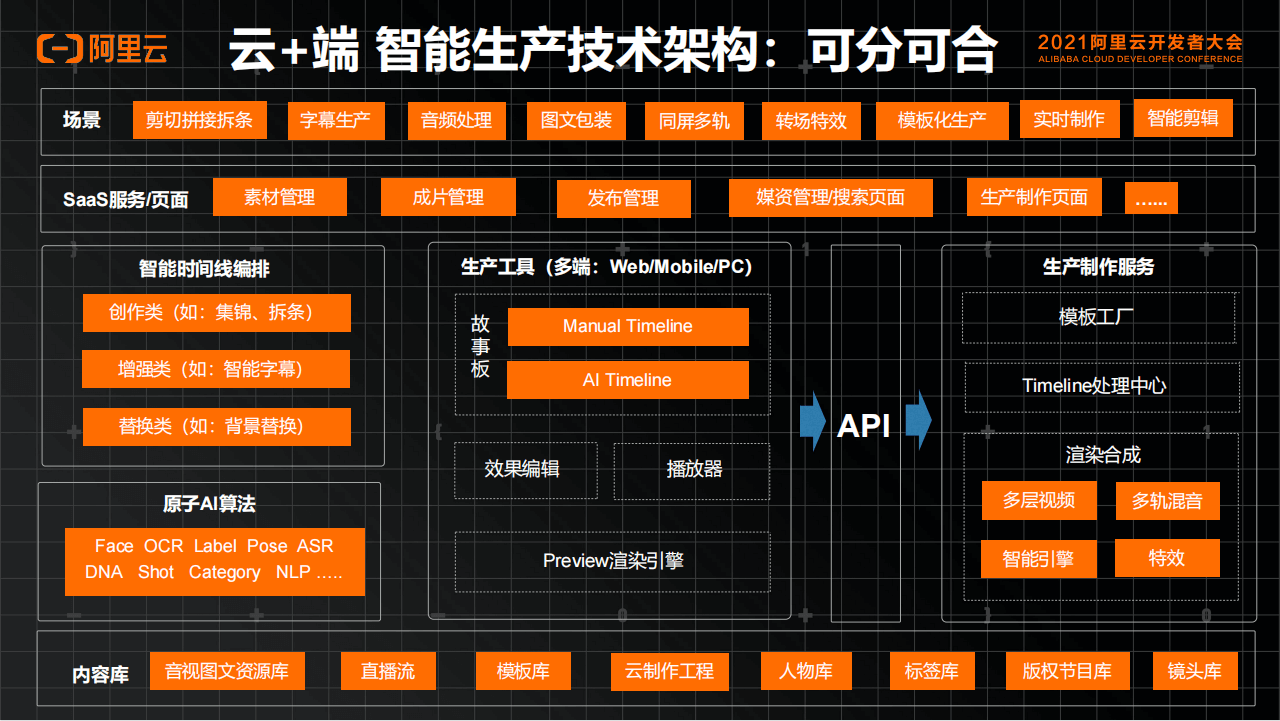1280x721 pixels.
Task: Open the 成片管理 box
Action: coord(448,197)
